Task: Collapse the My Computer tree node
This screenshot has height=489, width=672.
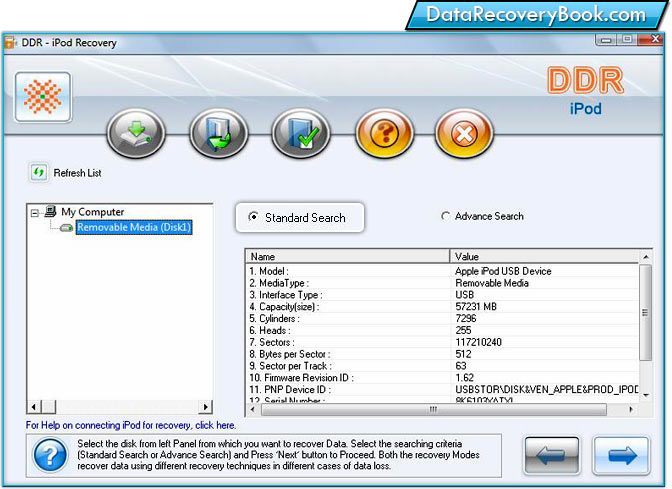Action: (x=35, y=213)
